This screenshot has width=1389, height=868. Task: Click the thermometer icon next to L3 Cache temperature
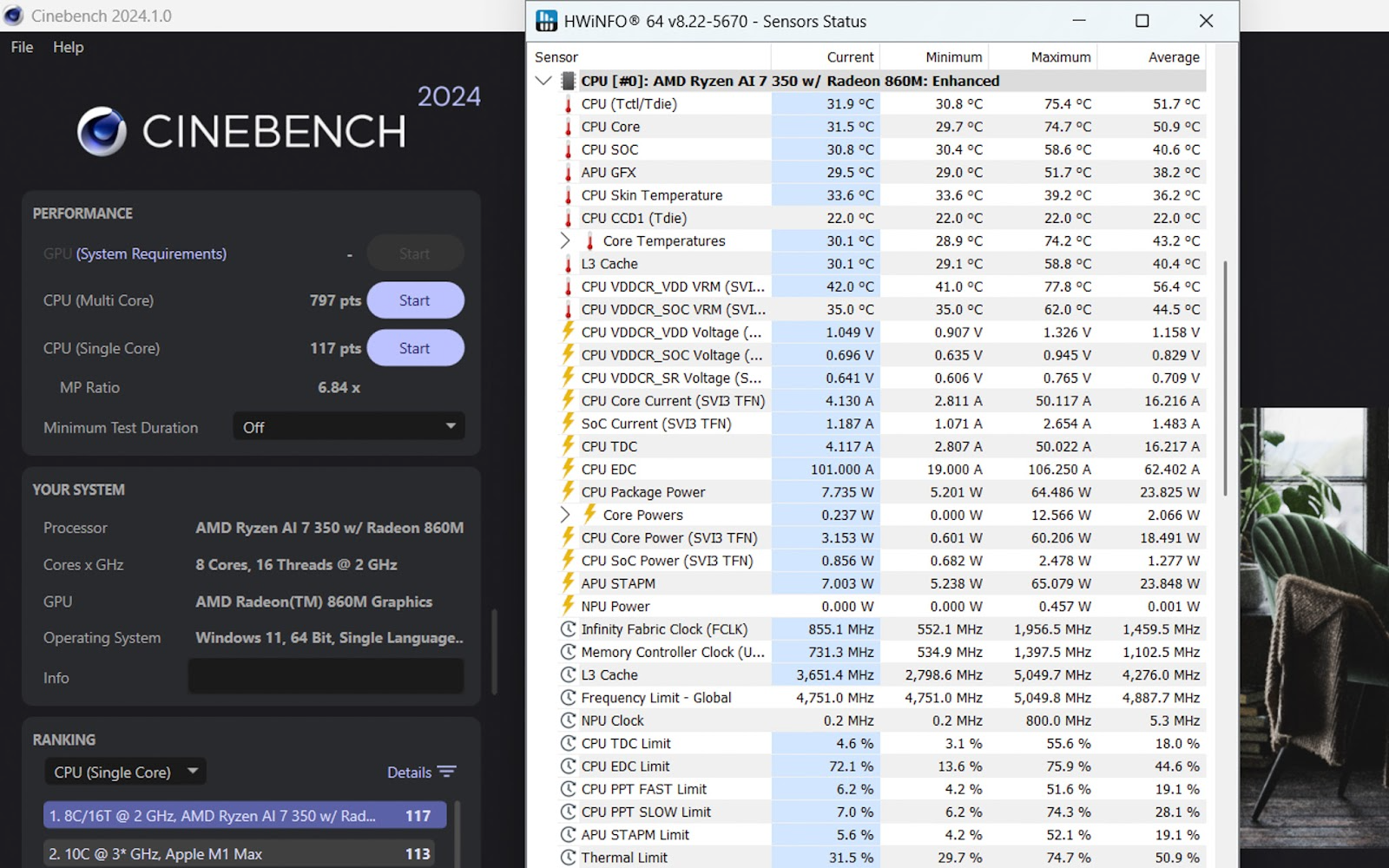point(569,264)
